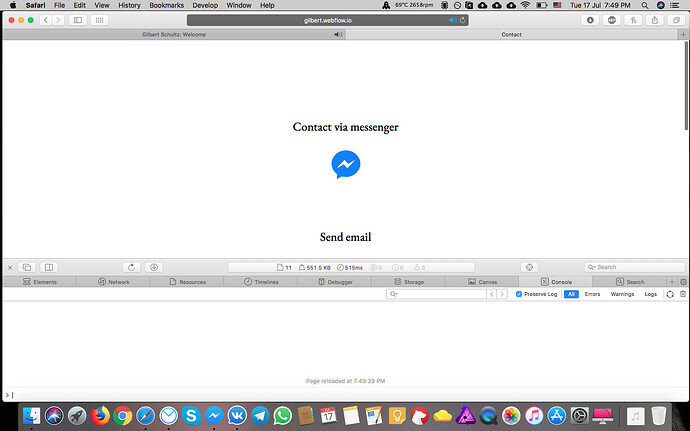Add a new Safari tab with plus
Viewport: 690px width, 431px height.
[683, 34]
